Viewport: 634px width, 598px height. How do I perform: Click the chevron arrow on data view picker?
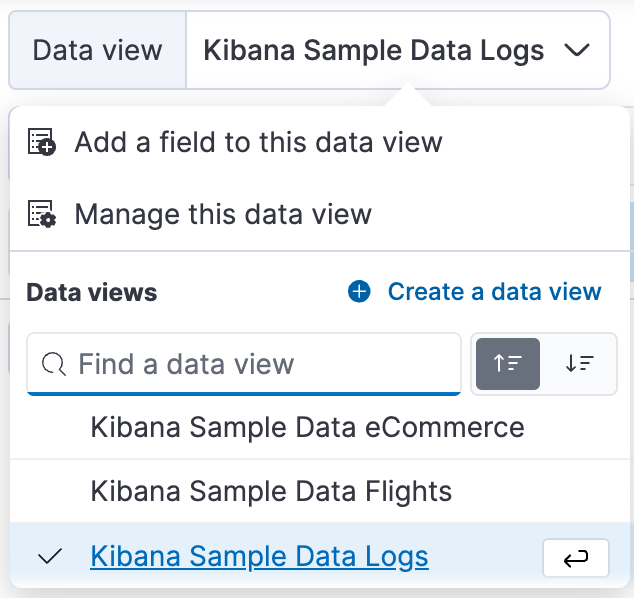tap(576, 50)
